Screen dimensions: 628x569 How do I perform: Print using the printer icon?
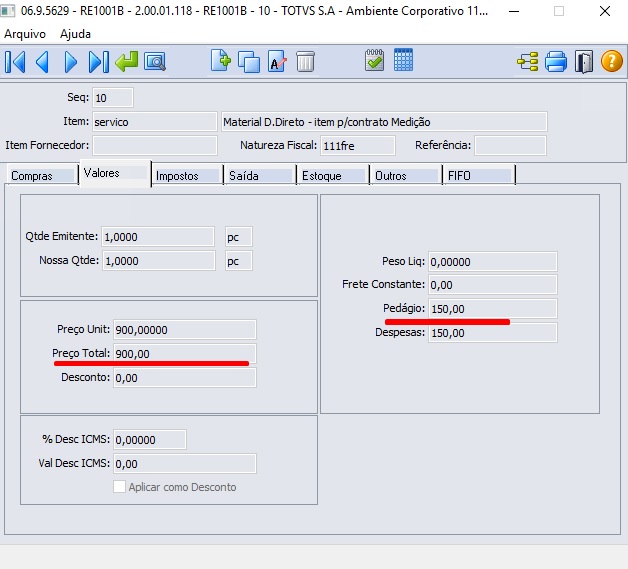point(556,62)
